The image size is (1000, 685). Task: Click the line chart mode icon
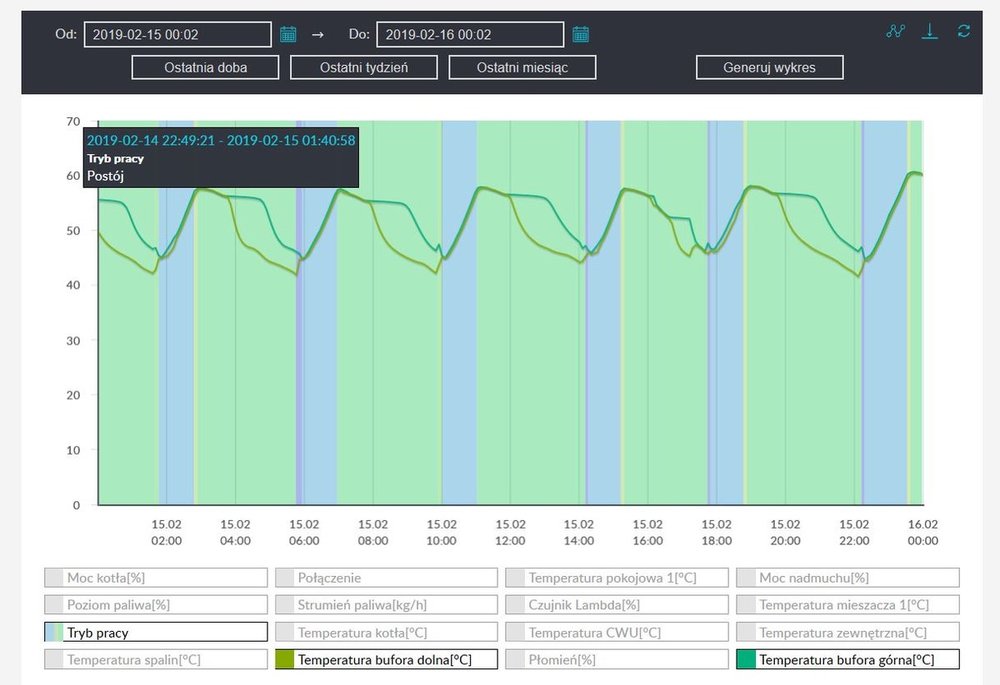[x=895, y=31]
